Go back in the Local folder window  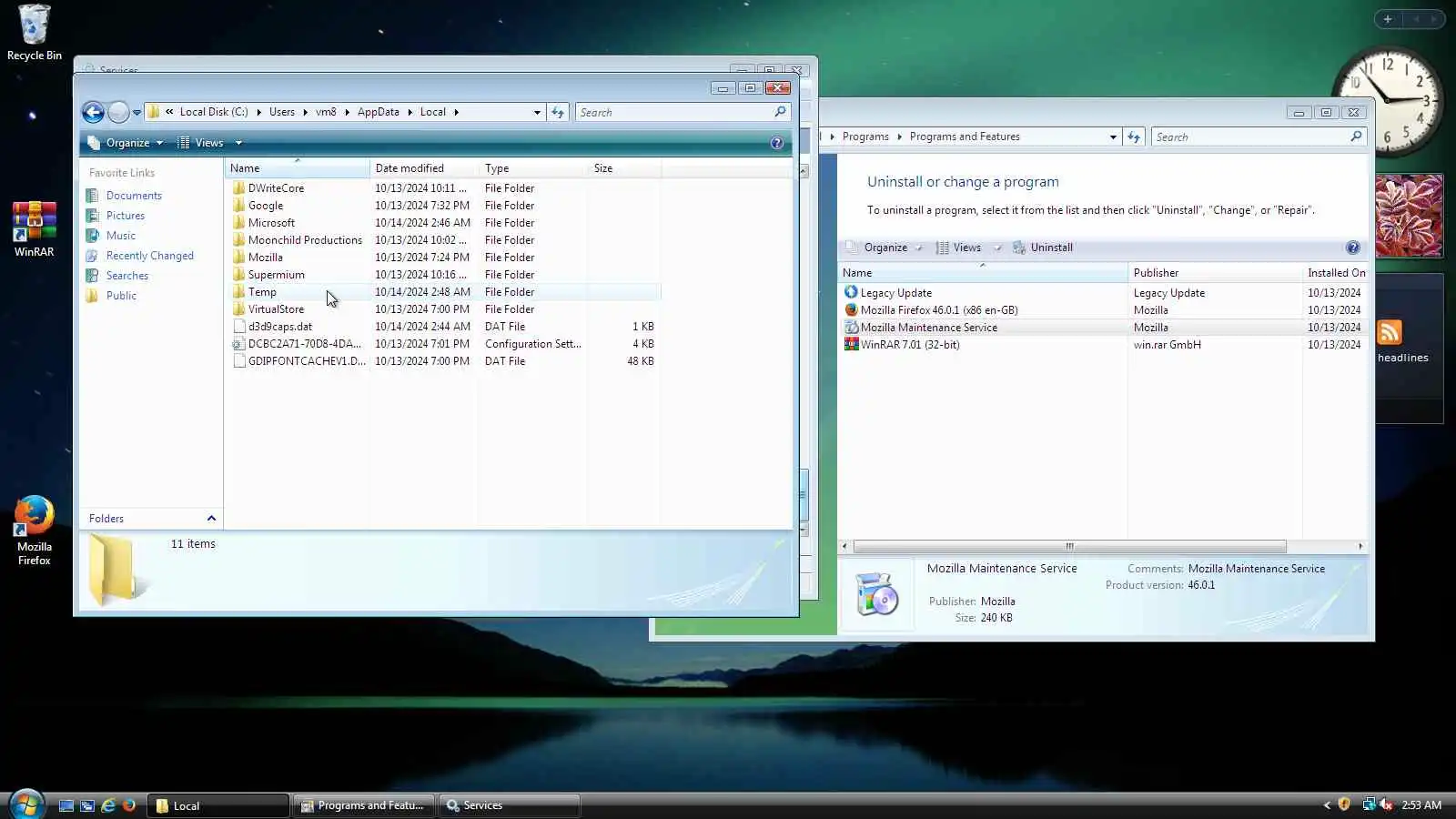(x=93, y=112)
